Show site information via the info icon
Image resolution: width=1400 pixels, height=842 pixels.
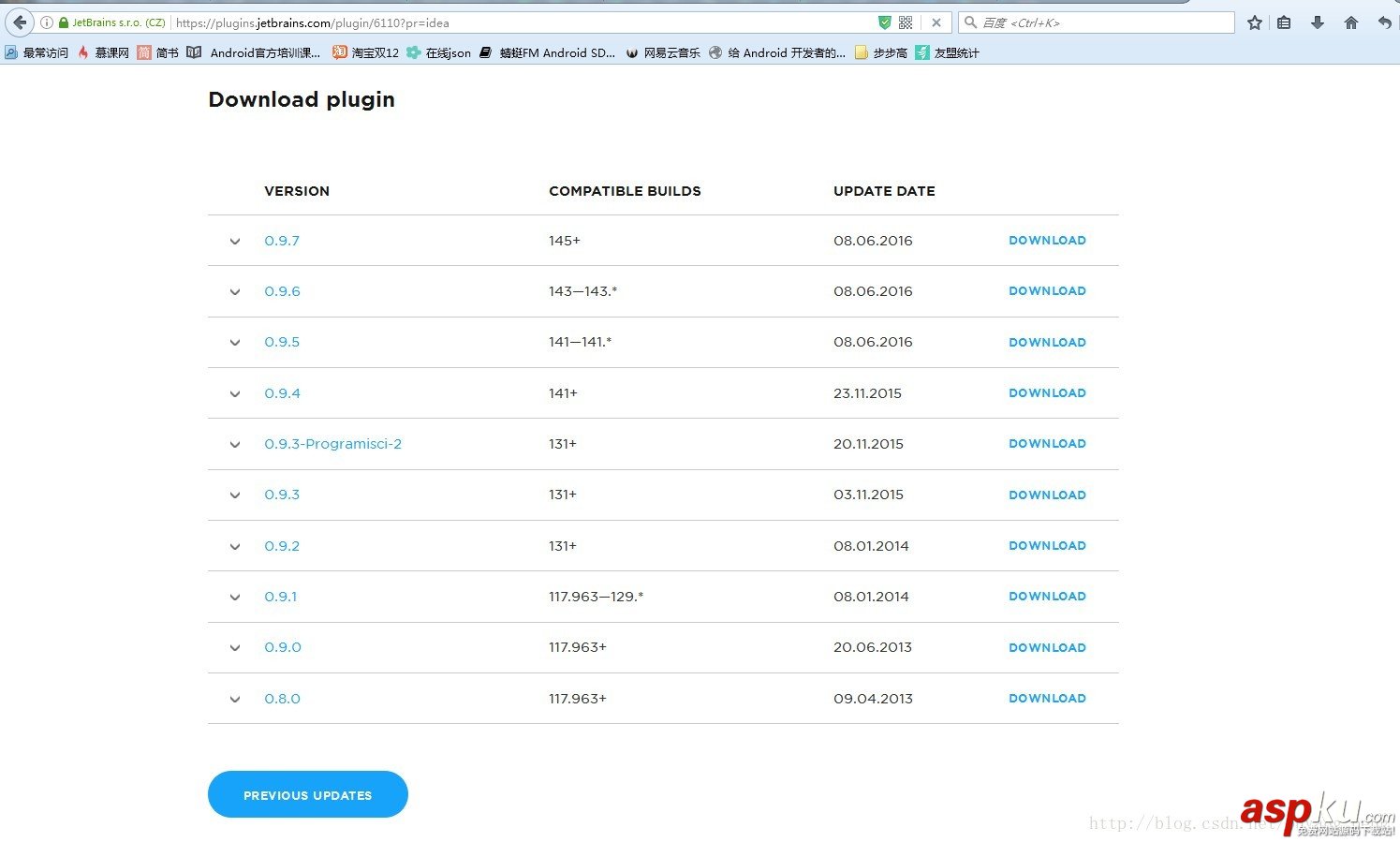click(46, 22)
